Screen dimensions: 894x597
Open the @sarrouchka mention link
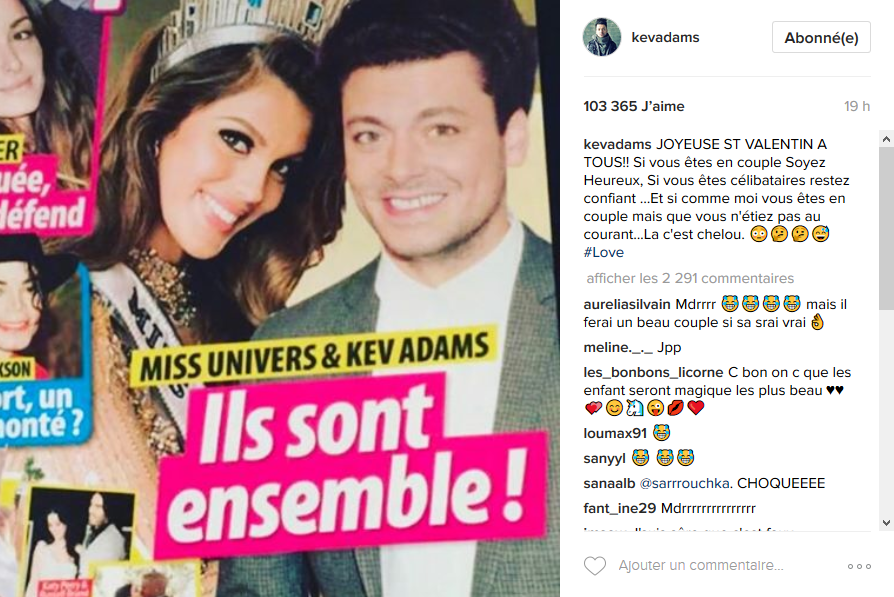(x=684, y=484)
